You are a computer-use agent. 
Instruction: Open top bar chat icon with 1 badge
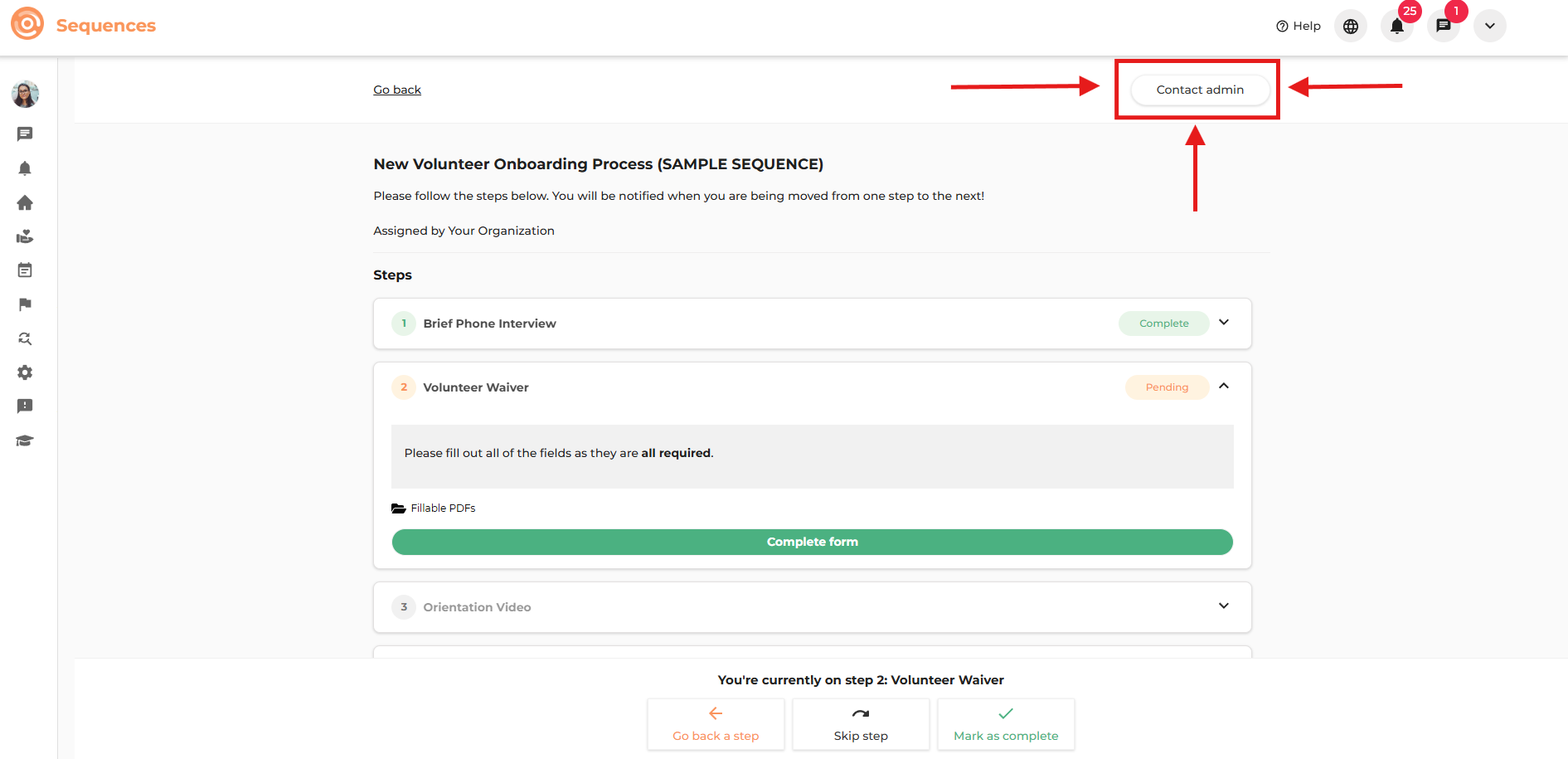point(1443,27)
